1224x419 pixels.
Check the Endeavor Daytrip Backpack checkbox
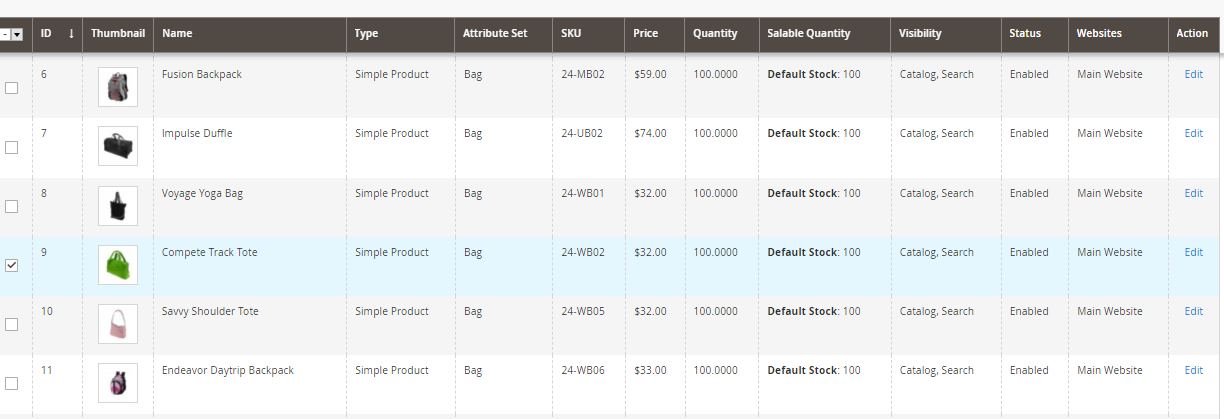click(12, 383)
